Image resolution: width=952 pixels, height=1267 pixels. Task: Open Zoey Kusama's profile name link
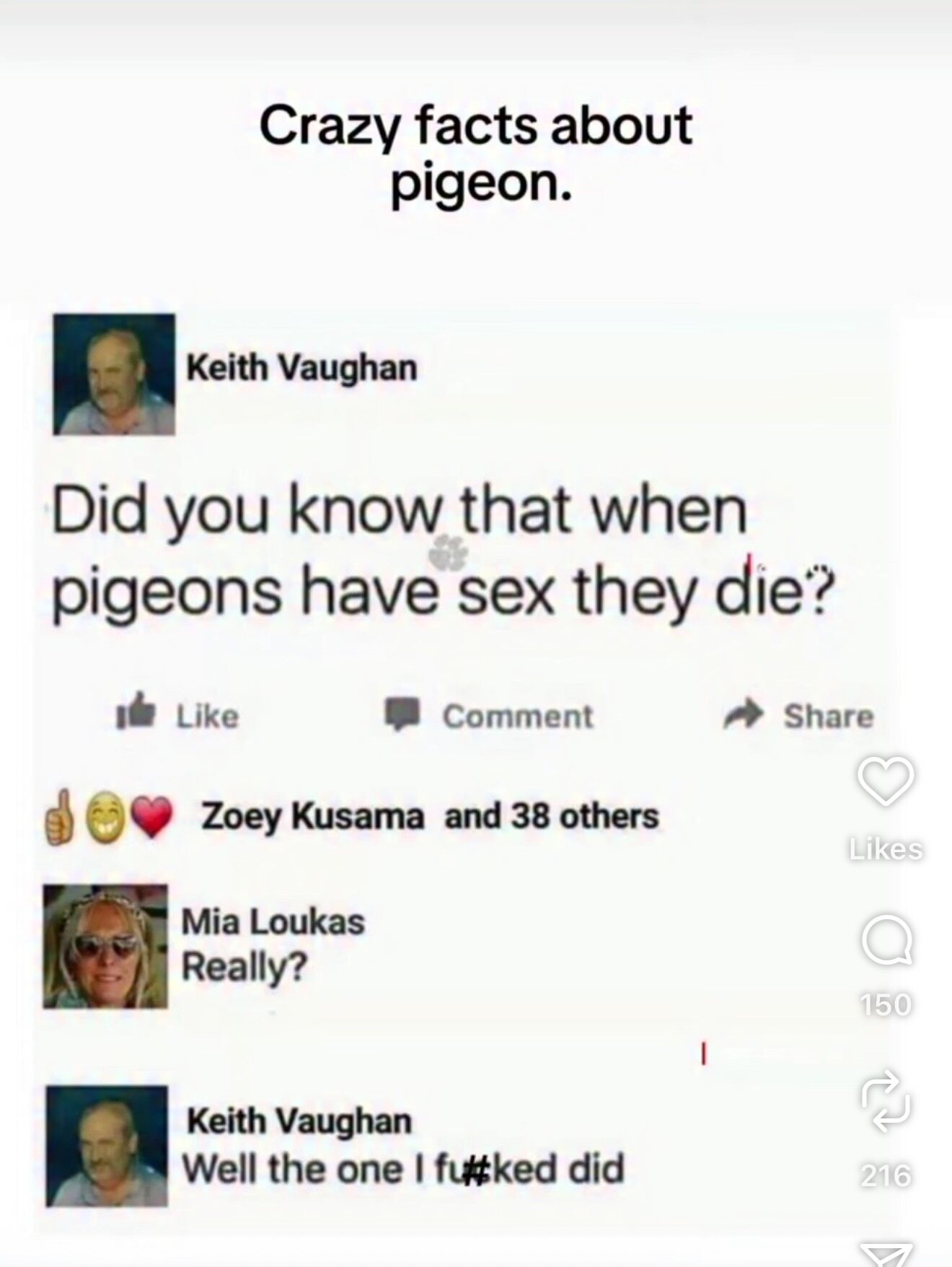coord(312,817)
